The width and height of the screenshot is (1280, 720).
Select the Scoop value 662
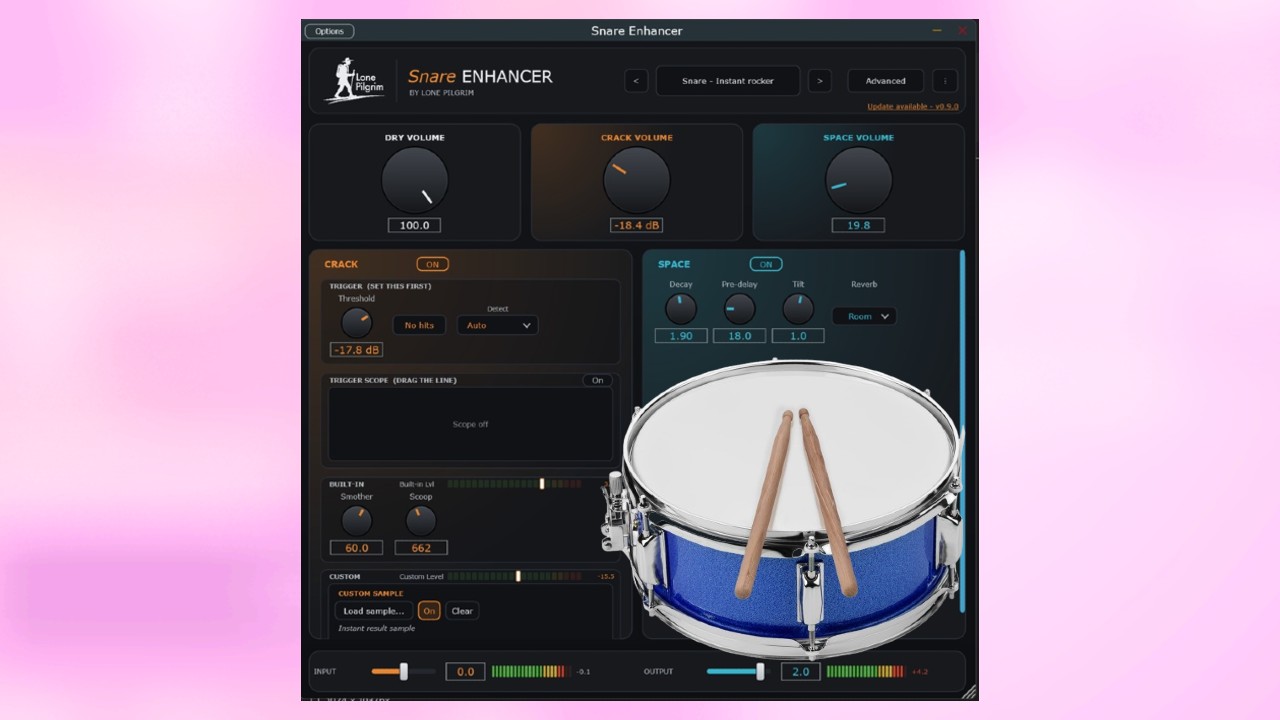pyautogui.click(x=421, y=548)
